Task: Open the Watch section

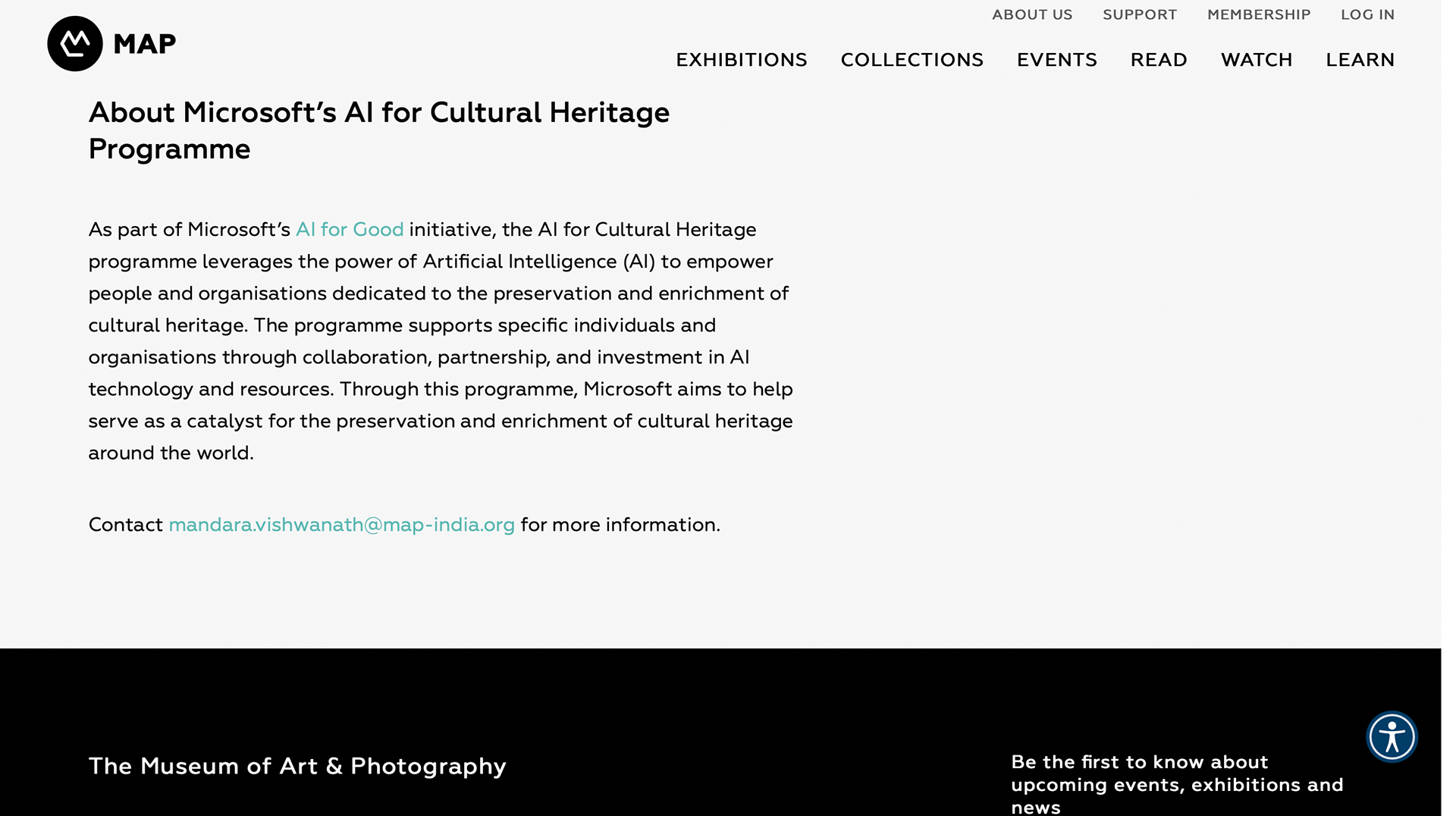Action: [x=1257, y=60]
